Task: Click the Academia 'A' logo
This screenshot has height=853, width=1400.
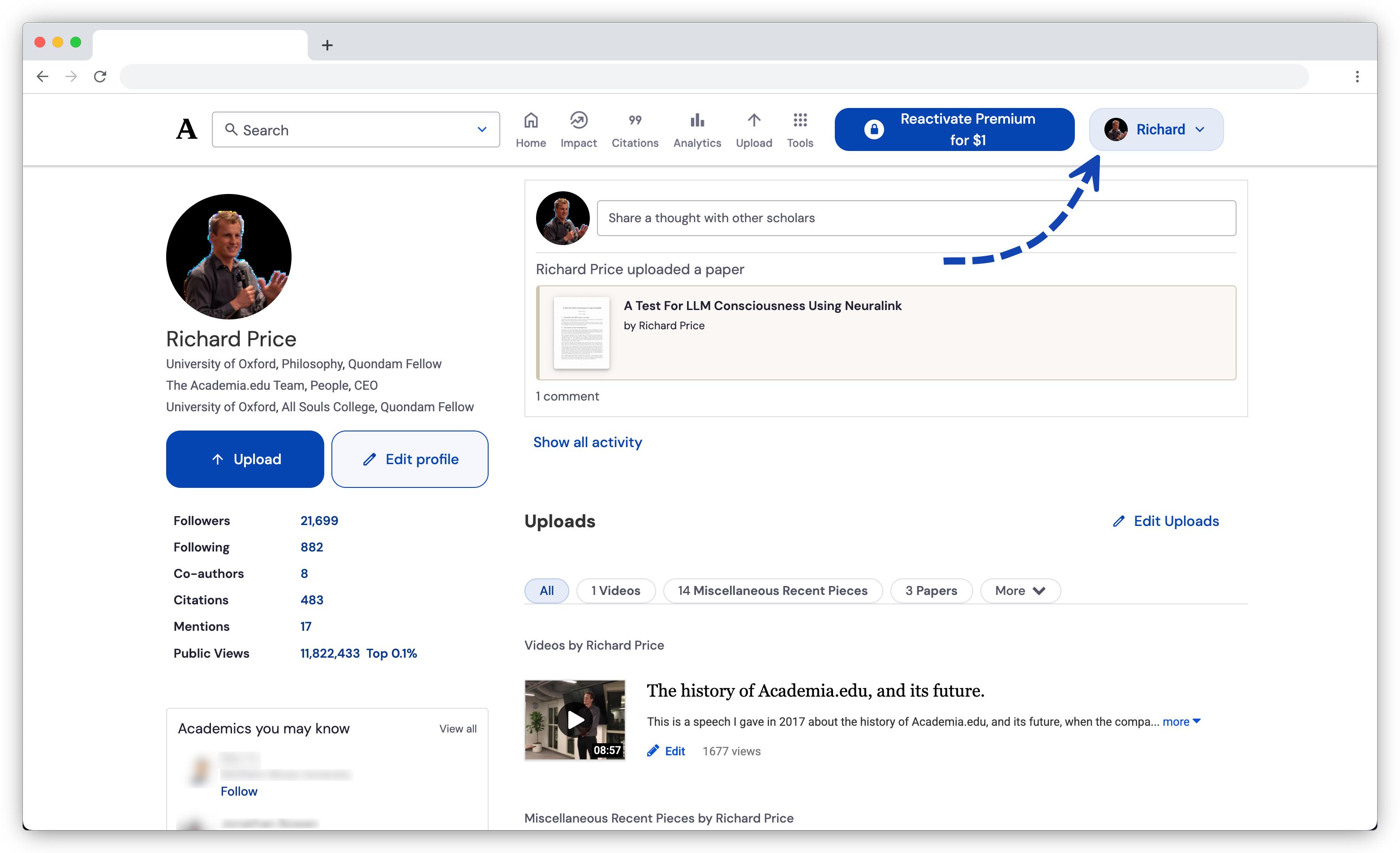Action: click(x=186, y=129)
